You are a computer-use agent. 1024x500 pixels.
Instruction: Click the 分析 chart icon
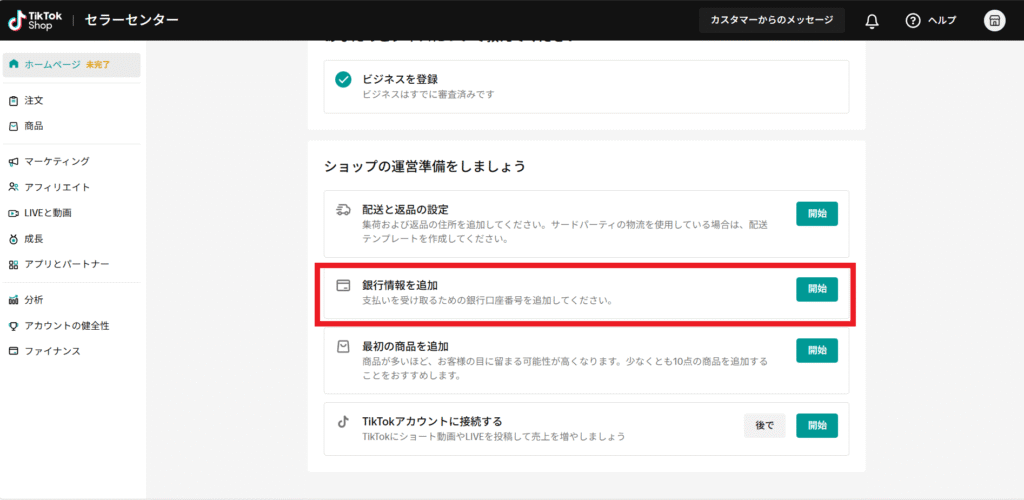[x=14, y=300]
